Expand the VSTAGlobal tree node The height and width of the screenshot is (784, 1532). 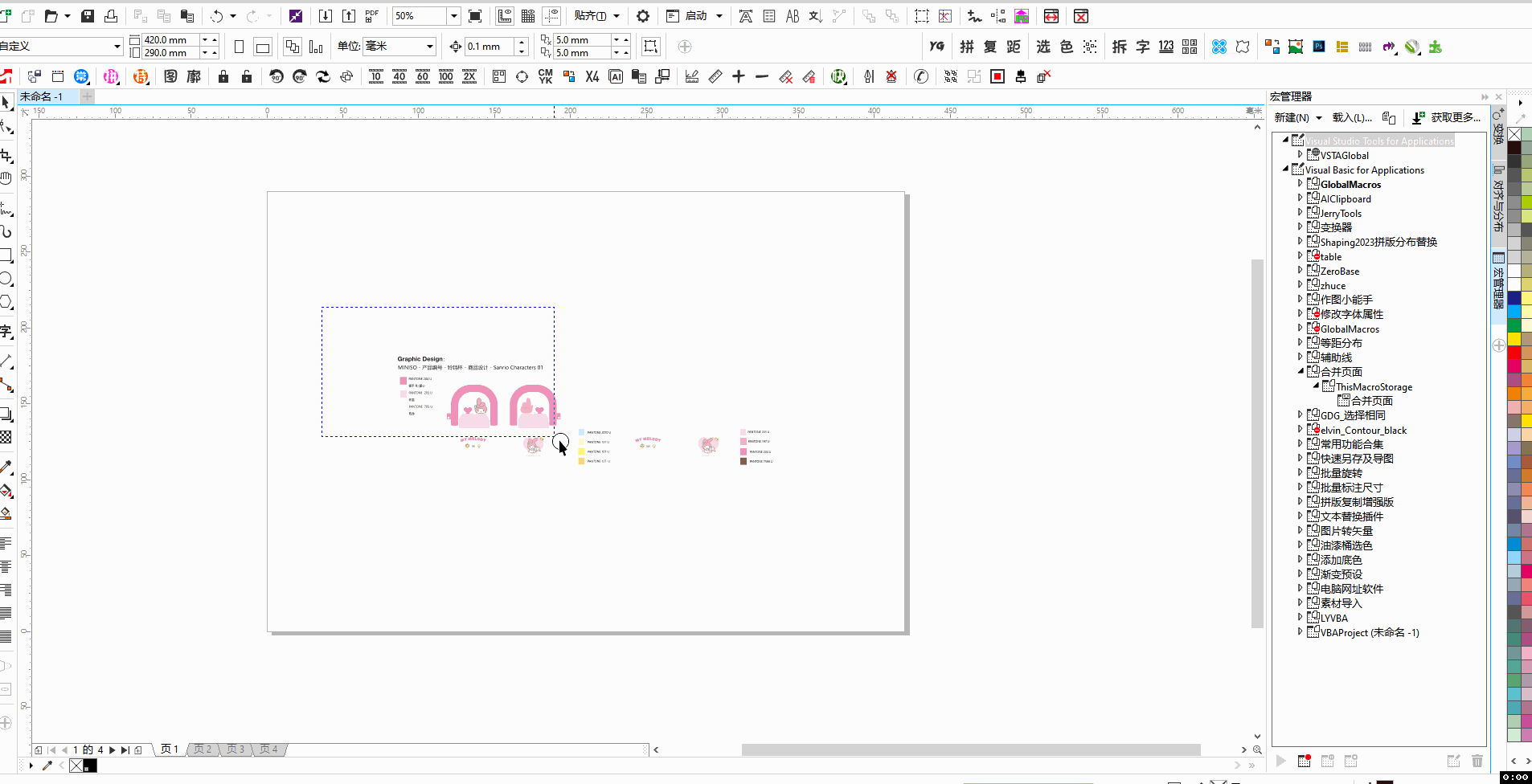click(1300, 155)
